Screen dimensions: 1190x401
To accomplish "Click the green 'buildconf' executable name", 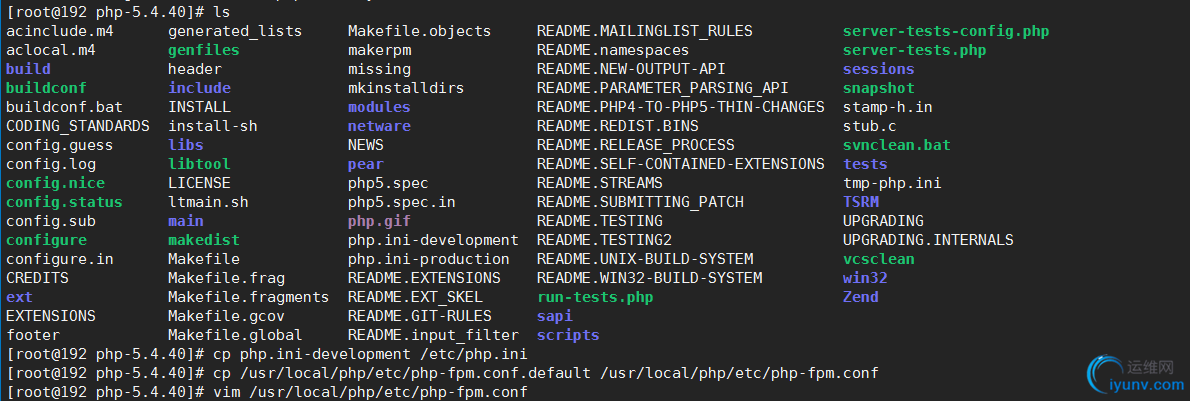I will (x=46, y=88).
